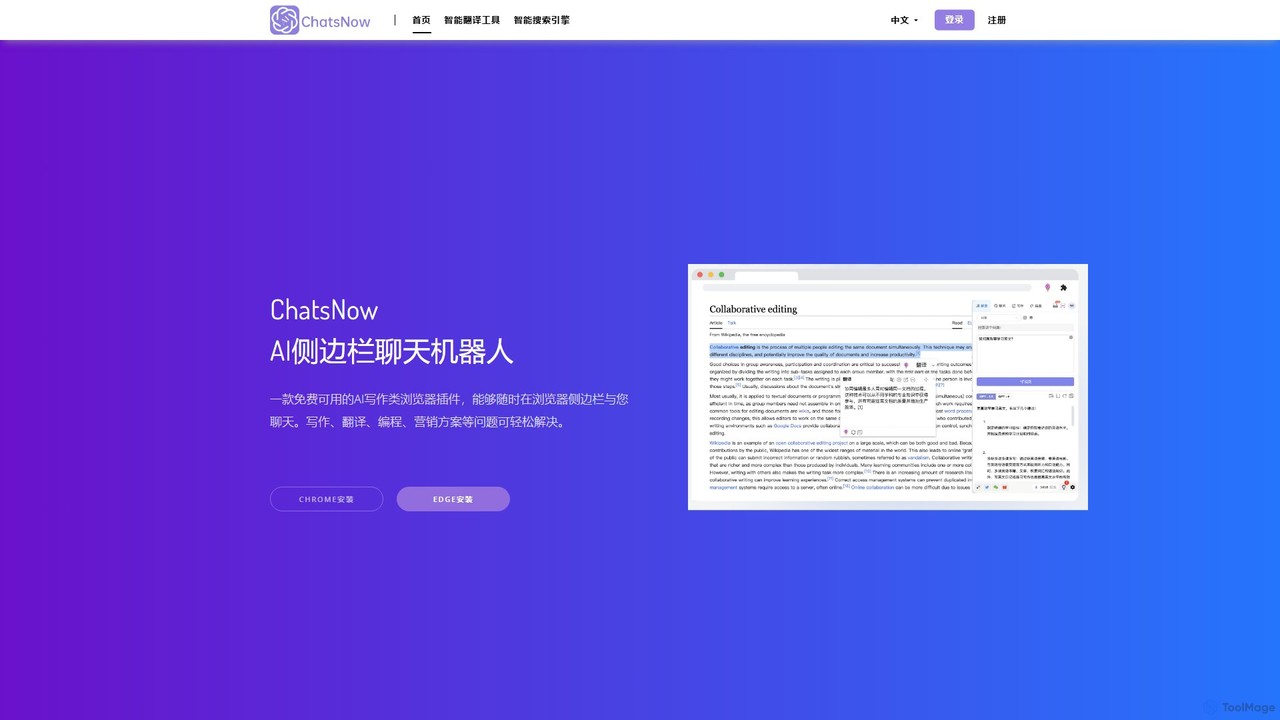Open the 注册 link
This screenshot has width=1280, height=720.
pos(997,20)
